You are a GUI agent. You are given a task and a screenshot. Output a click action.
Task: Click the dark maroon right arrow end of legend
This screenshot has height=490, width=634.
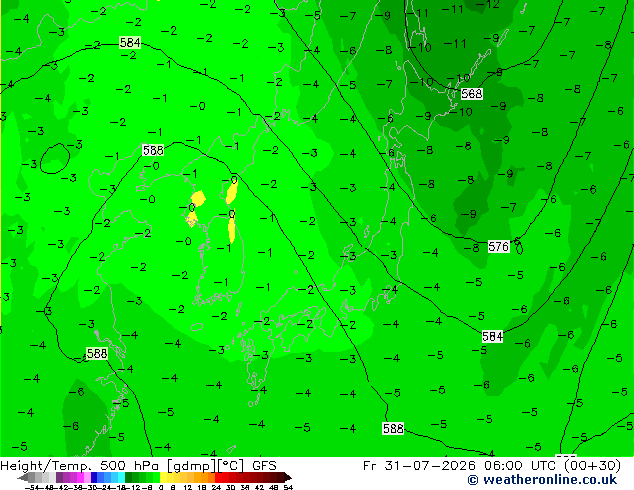pos(288,478)
